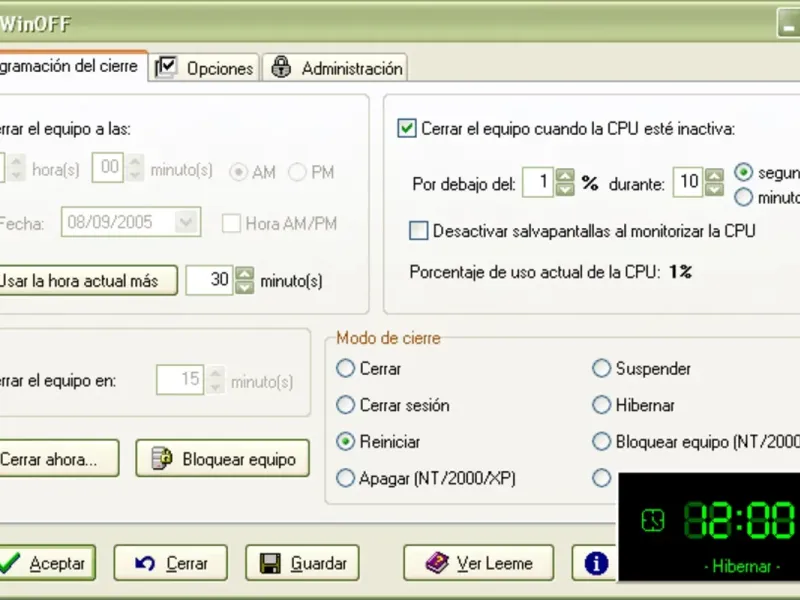Select Bloquear equipo (NT/2000) mode
This screenshot has height=600, width=800.
[602, 441]
